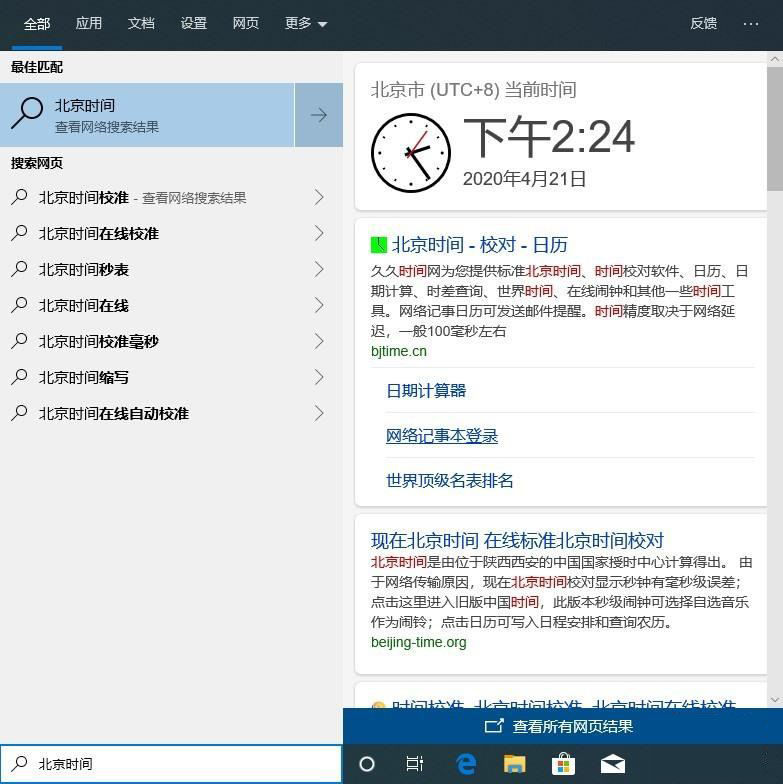
Task: Open the bjtime.cn URL
Action: tap(398, 351)
